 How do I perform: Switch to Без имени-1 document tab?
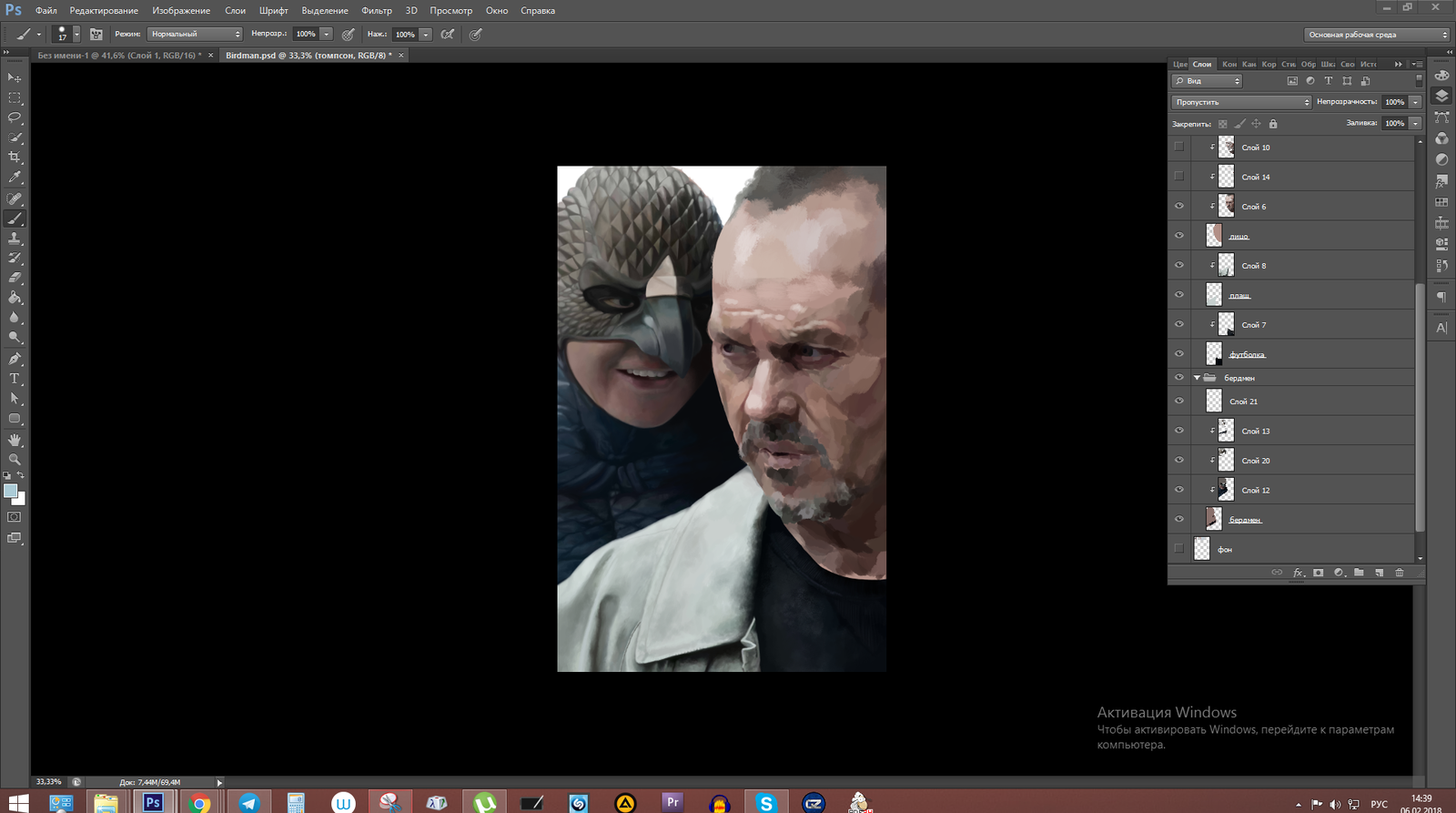coord(119,56)
